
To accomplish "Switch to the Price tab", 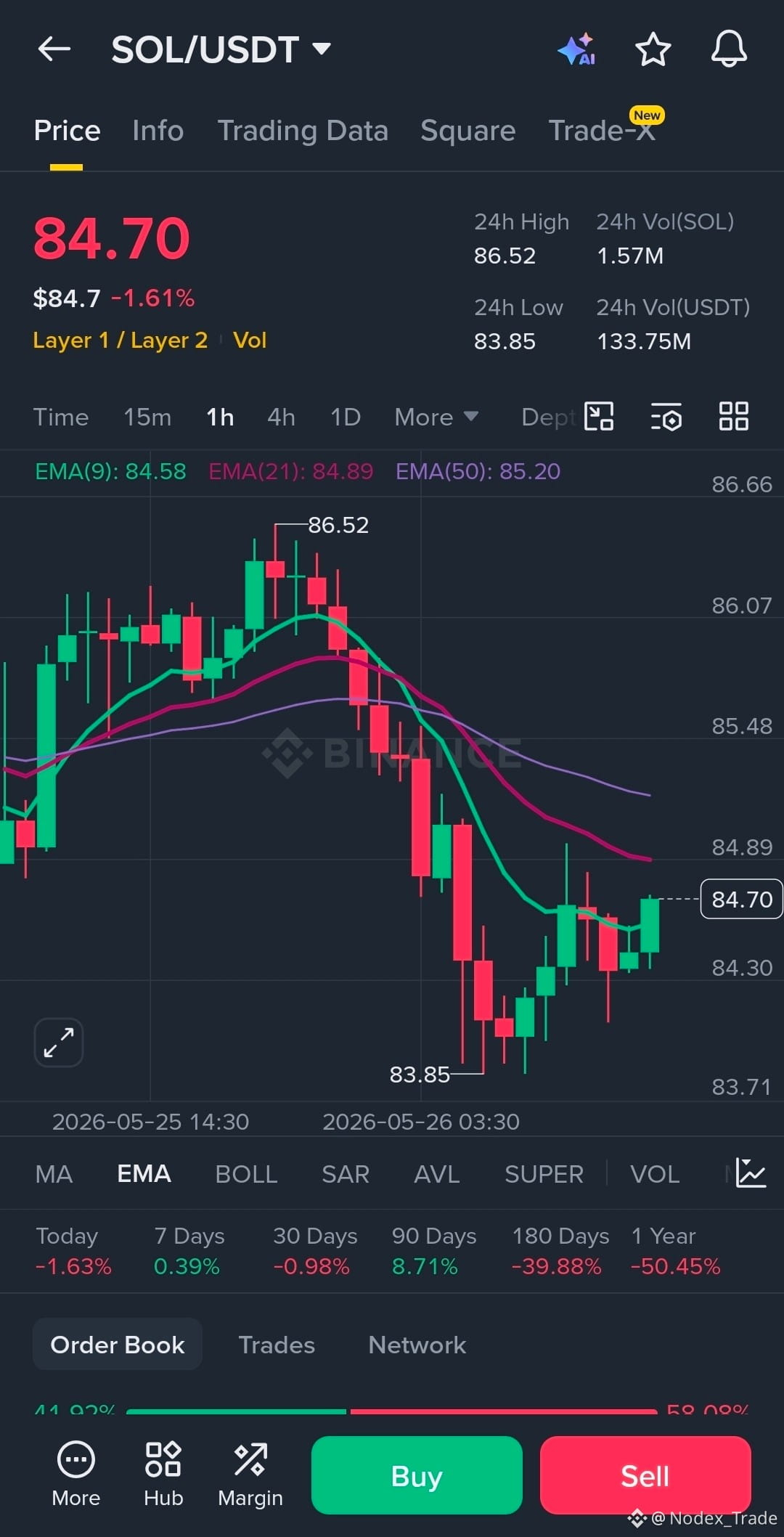I will pyautogui.click(x=67, y=131).
